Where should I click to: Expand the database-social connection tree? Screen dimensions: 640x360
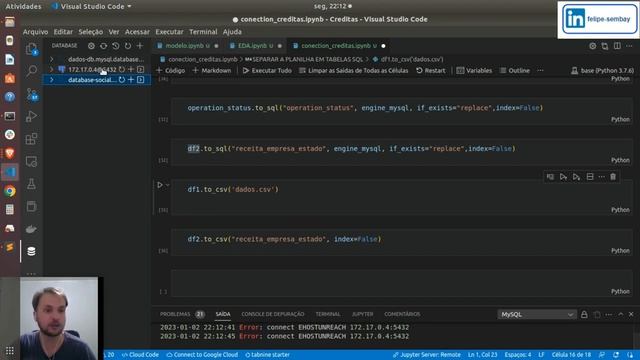51,80
